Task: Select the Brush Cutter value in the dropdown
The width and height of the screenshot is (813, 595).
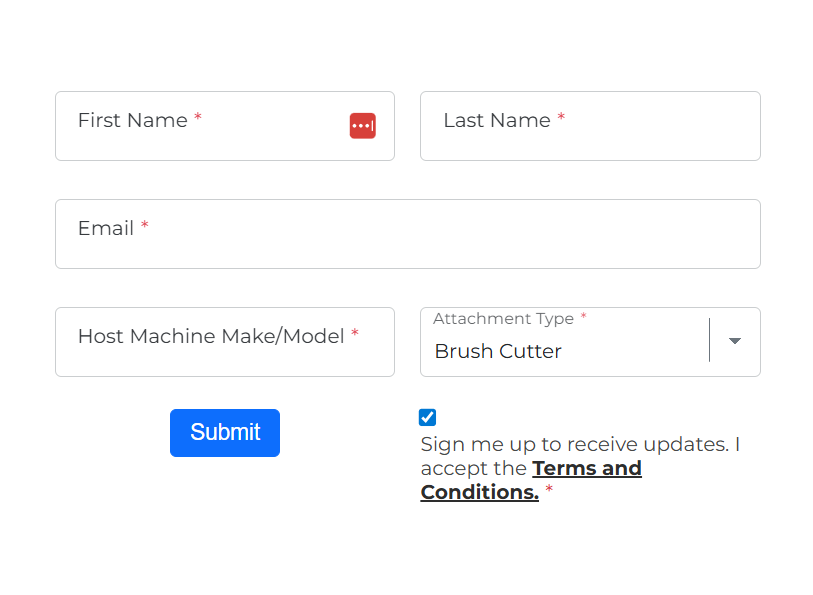Action: click(x=498, y=351)
